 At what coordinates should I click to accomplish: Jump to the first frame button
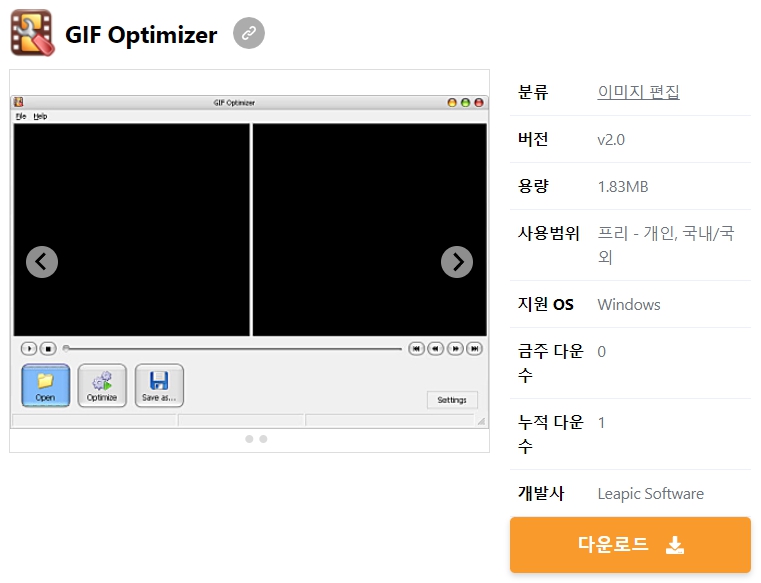[x=416, y=349]
